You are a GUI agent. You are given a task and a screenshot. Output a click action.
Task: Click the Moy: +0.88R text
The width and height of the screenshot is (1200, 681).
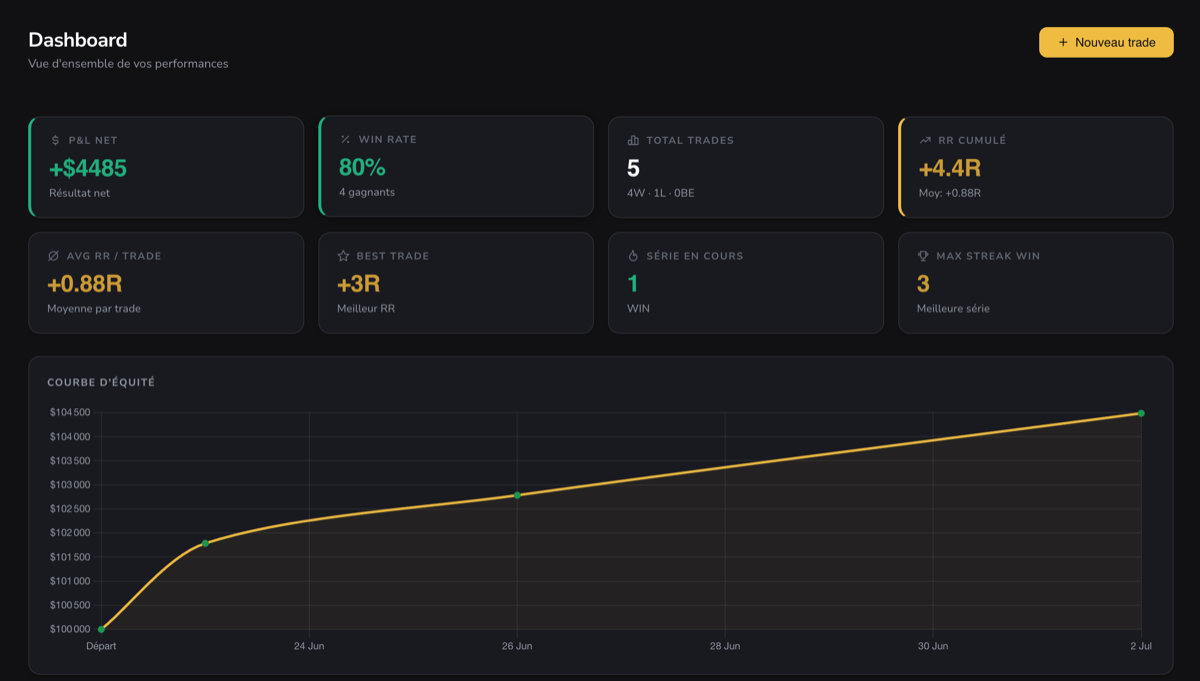950,193
